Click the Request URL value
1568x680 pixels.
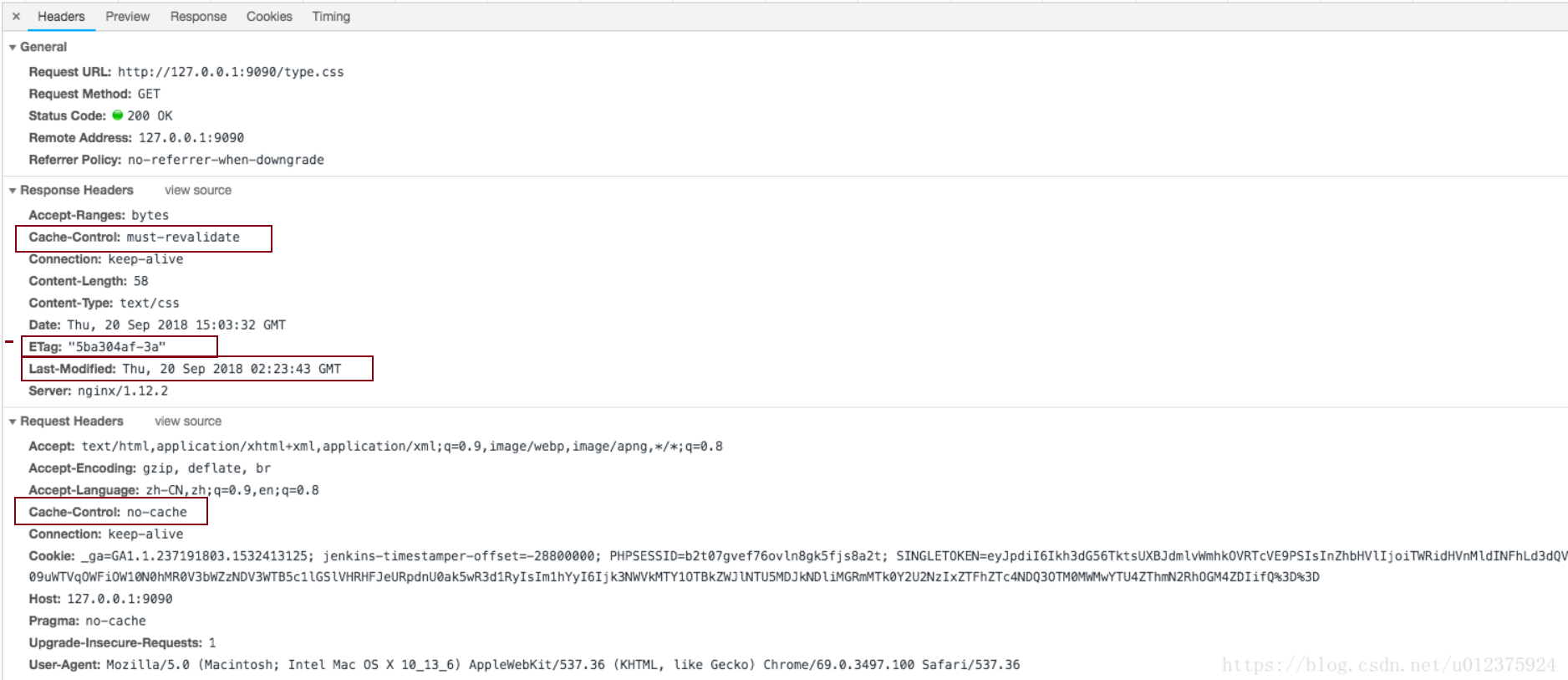click(x=231, y=72)
